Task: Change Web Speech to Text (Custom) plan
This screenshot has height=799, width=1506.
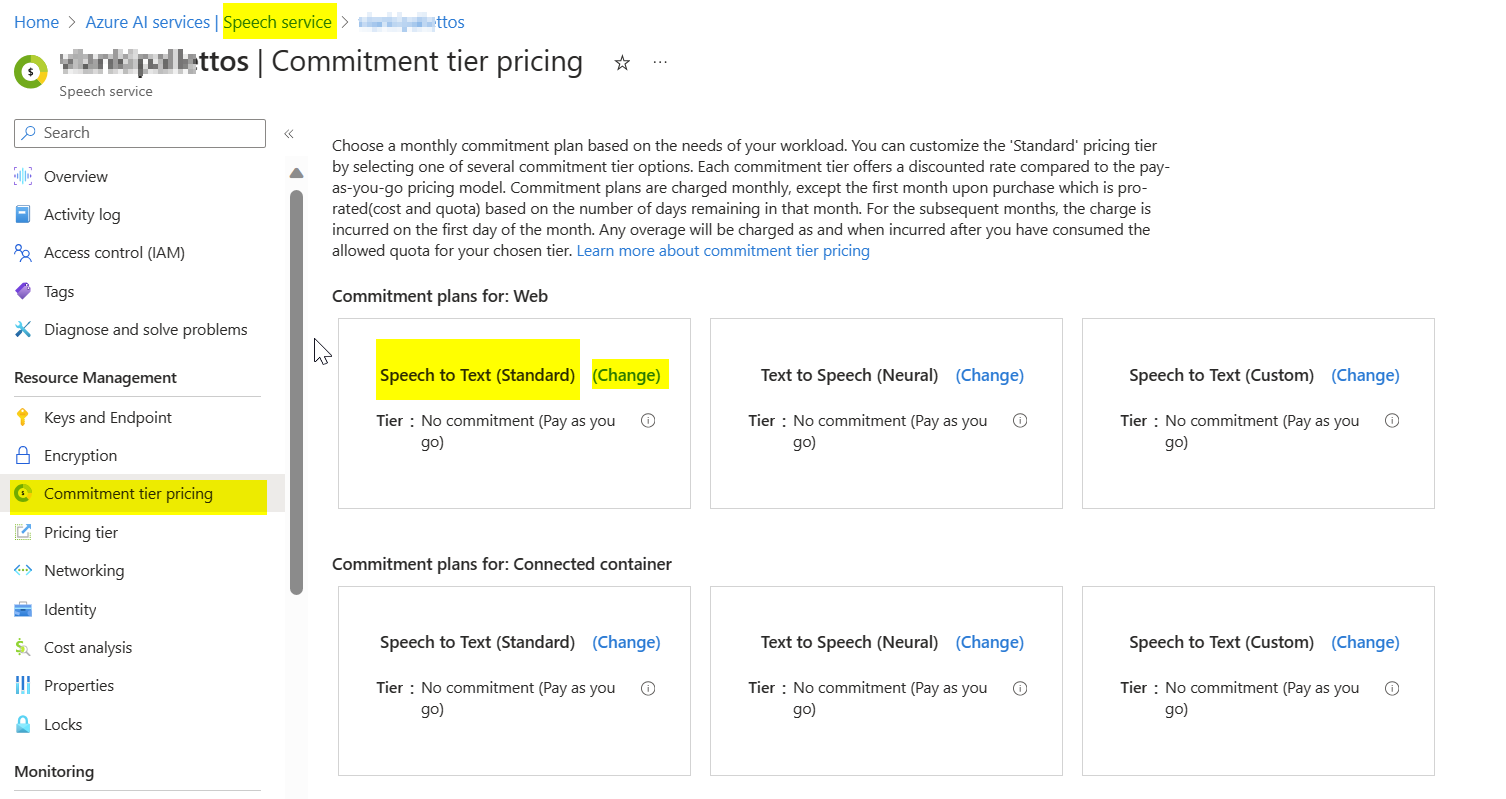Action: coord(1365,375)
